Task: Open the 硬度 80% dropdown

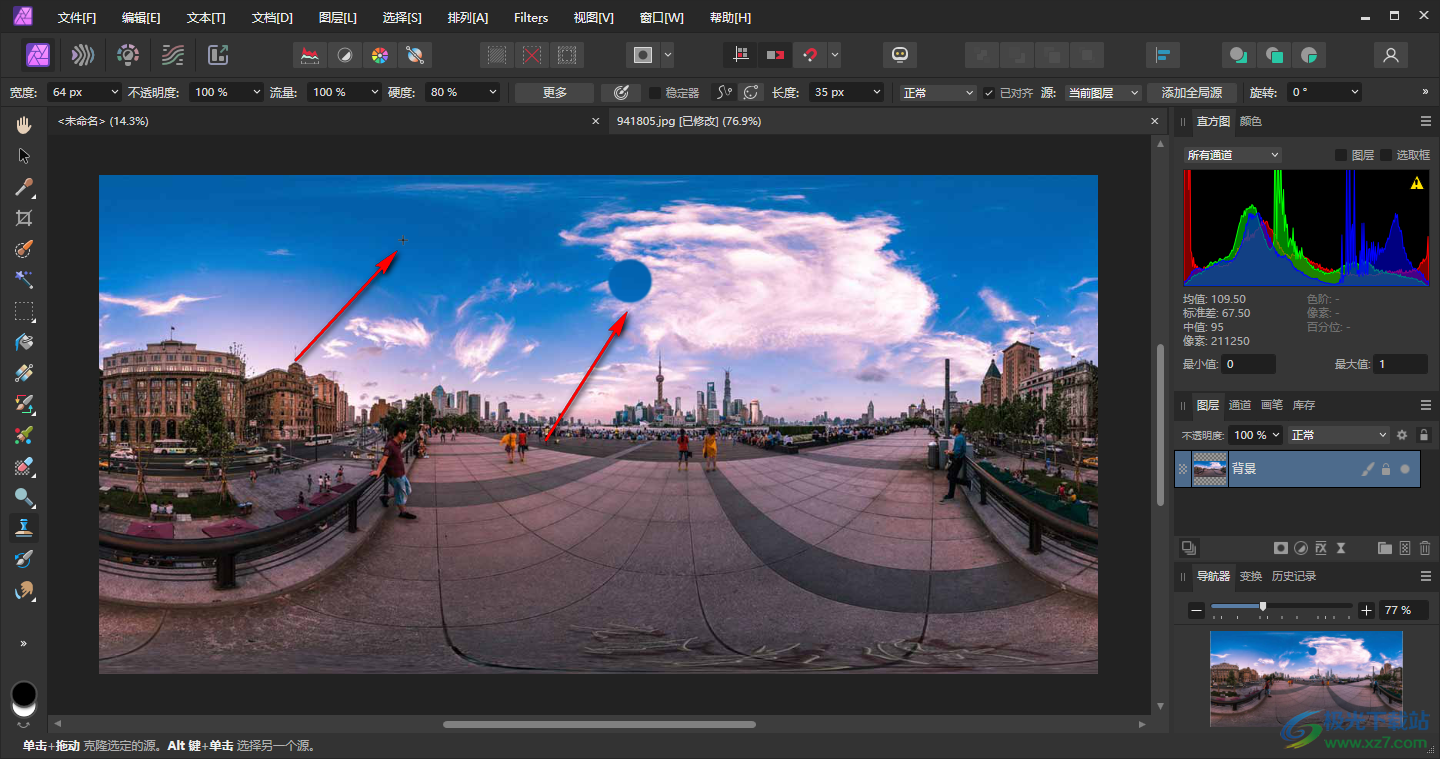Action: 462,92
